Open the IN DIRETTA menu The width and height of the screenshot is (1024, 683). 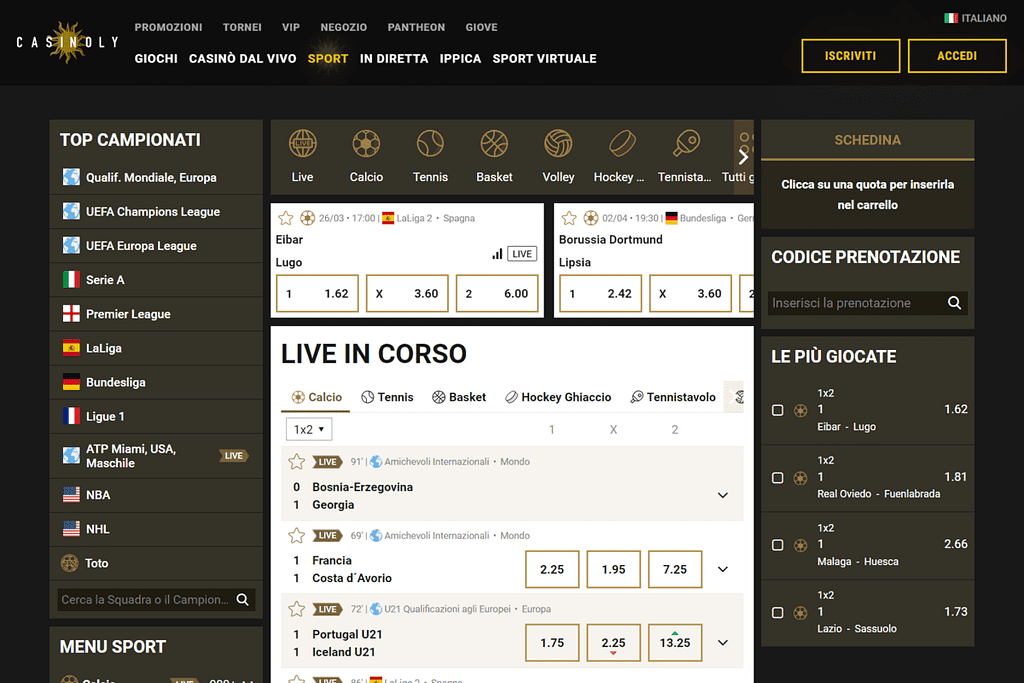tap(394, 59)
